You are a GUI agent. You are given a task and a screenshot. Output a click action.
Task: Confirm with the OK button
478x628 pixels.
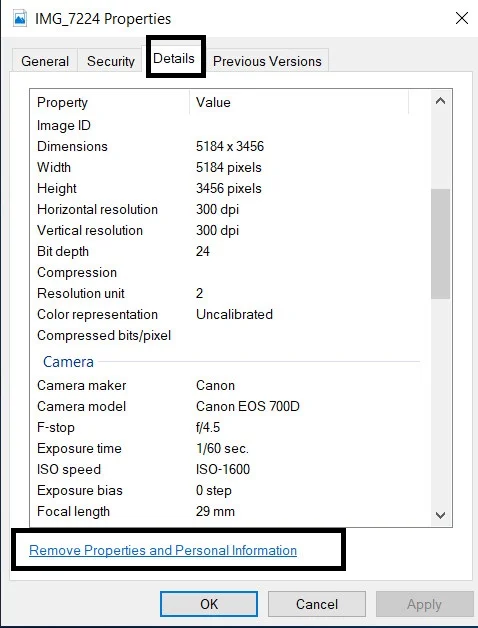pos(209,604)
